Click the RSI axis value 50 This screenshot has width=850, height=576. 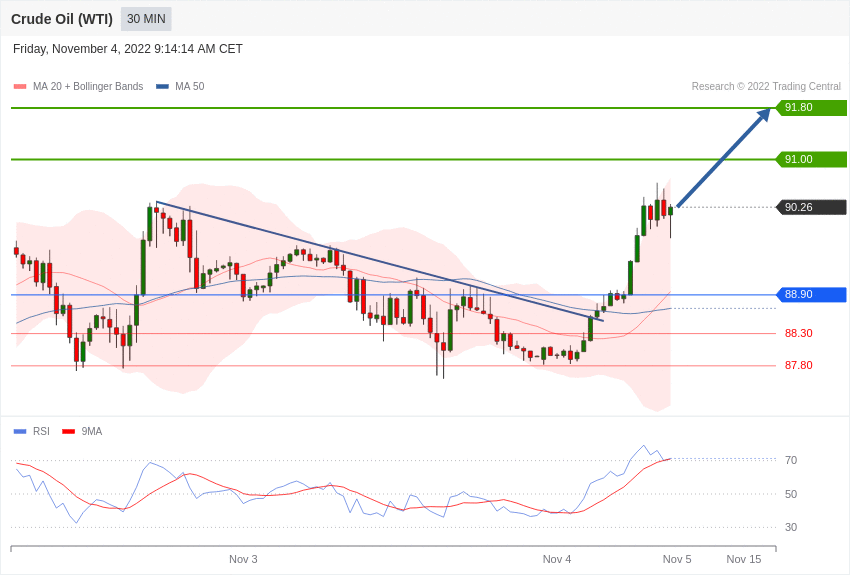tap(791, 494)
